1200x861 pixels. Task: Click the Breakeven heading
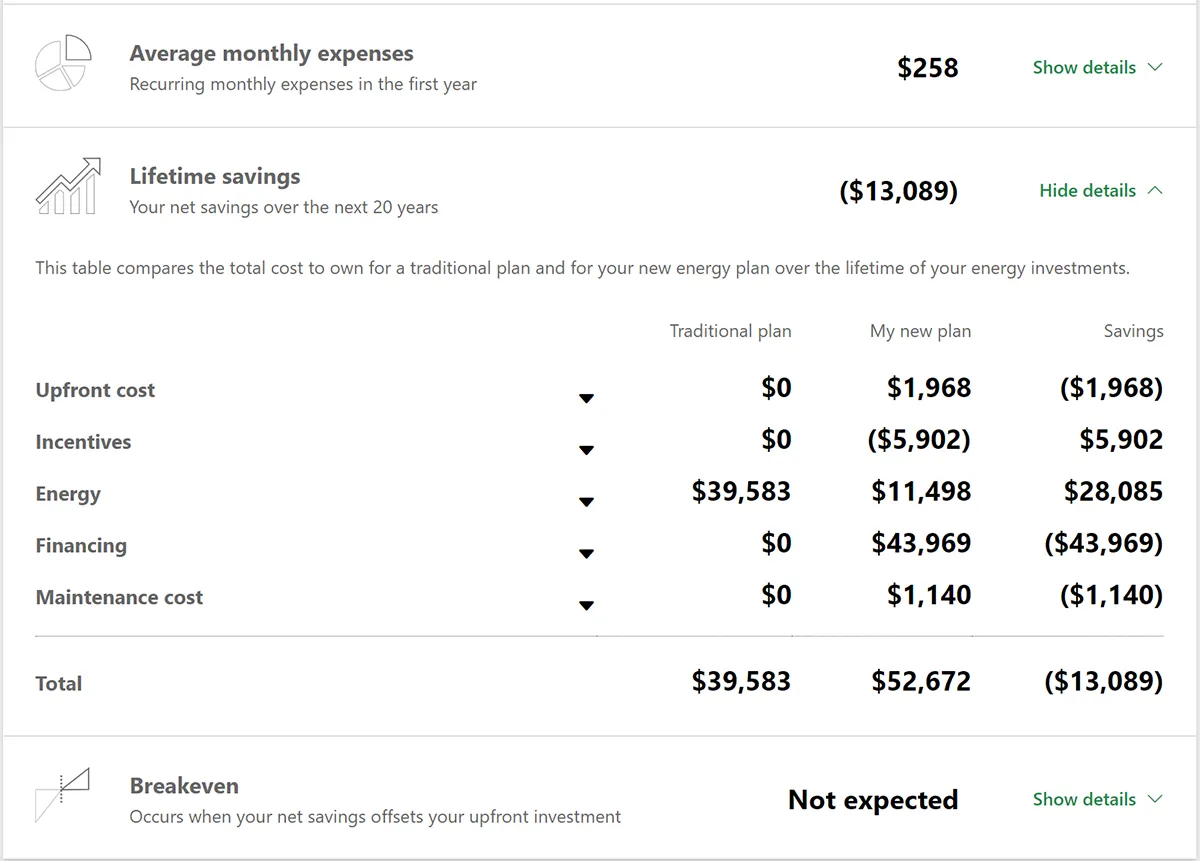tap(184, 786)
